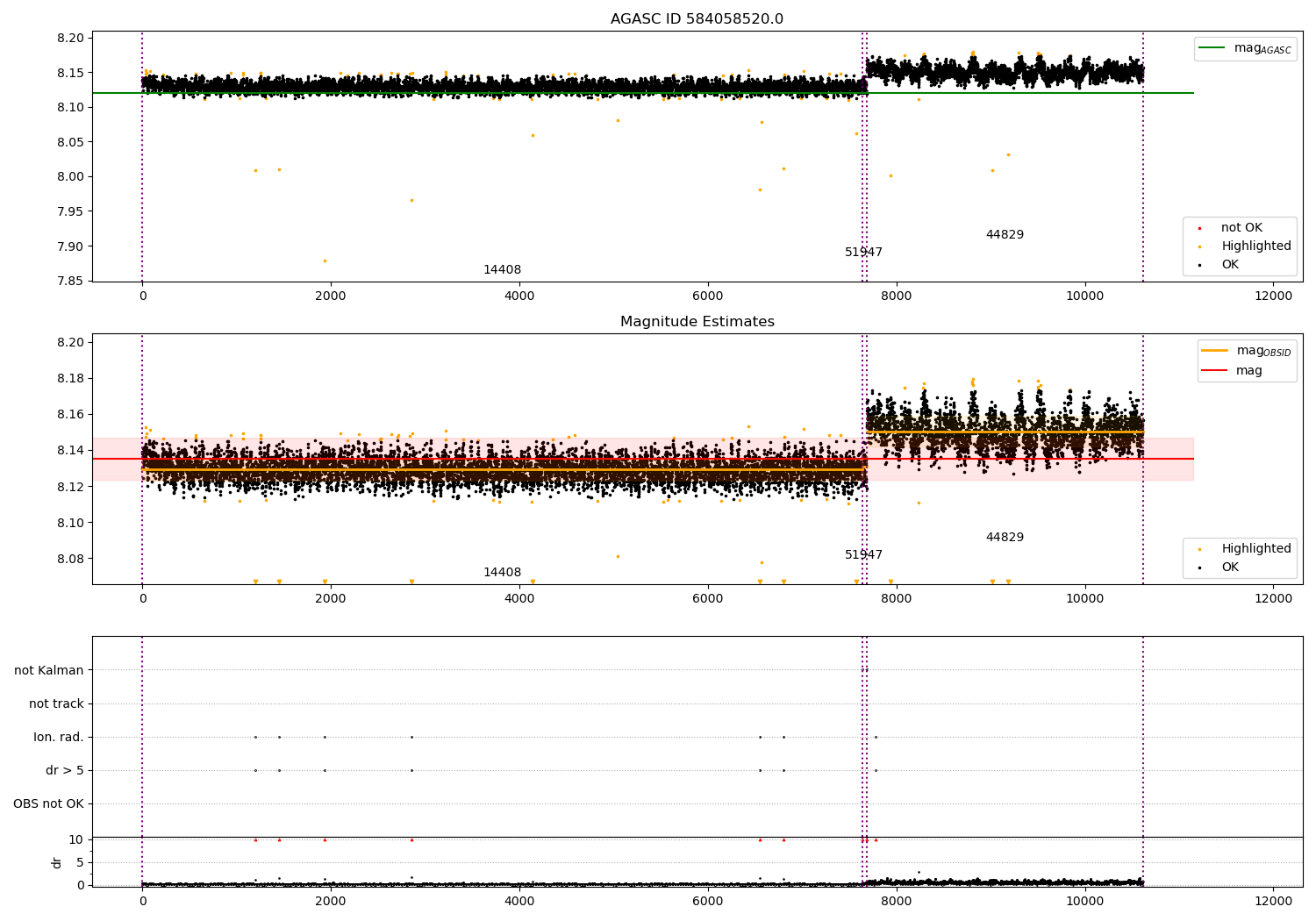Click the tick label 5 on dr axis

[81, 862]
